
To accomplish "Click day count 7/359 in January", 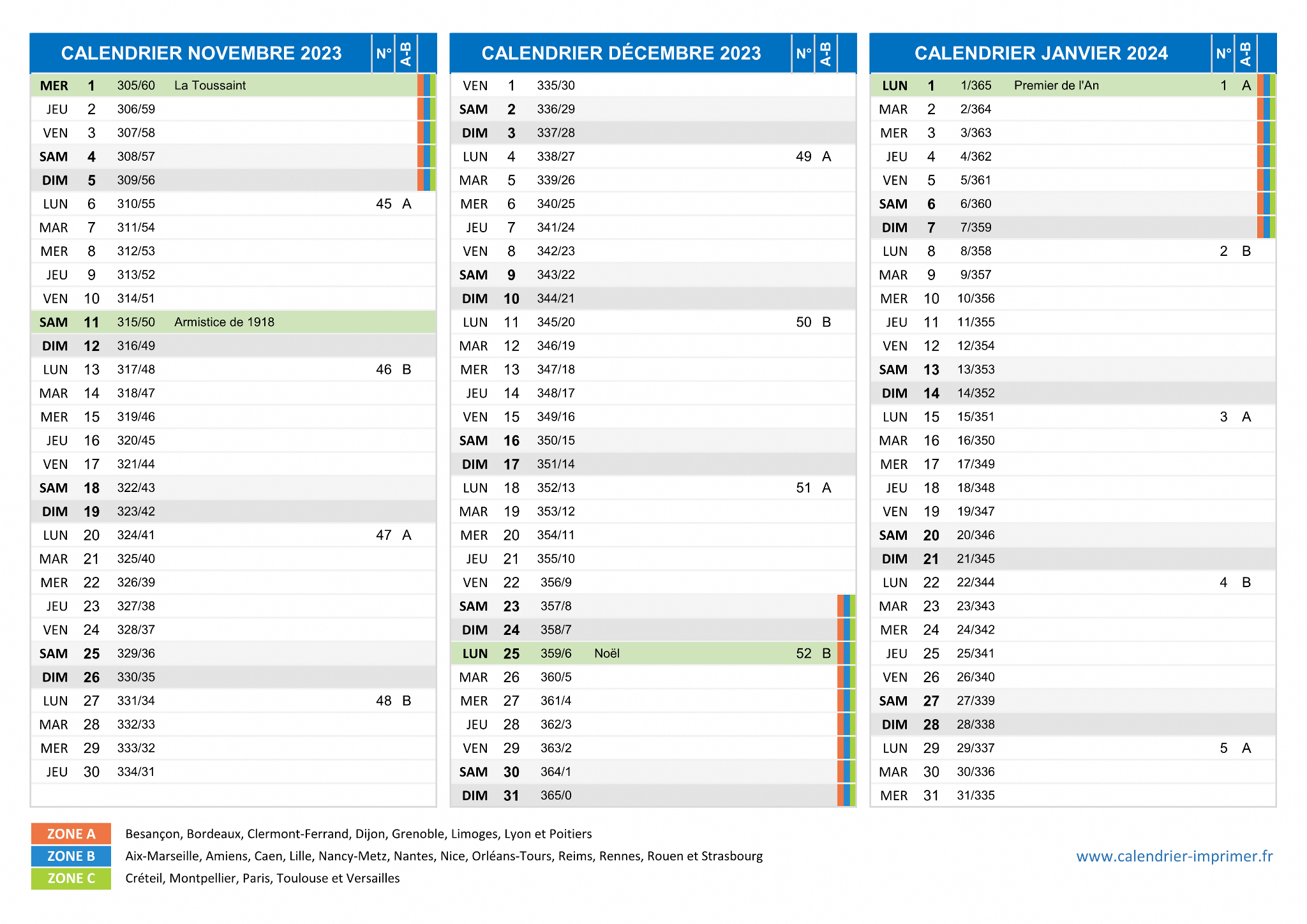I will 976,228.
